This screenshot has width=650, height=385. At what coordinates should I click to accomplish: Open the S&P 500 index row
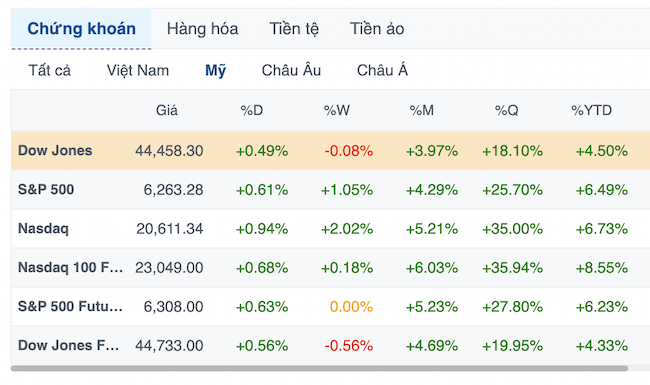tap(330, 189)
